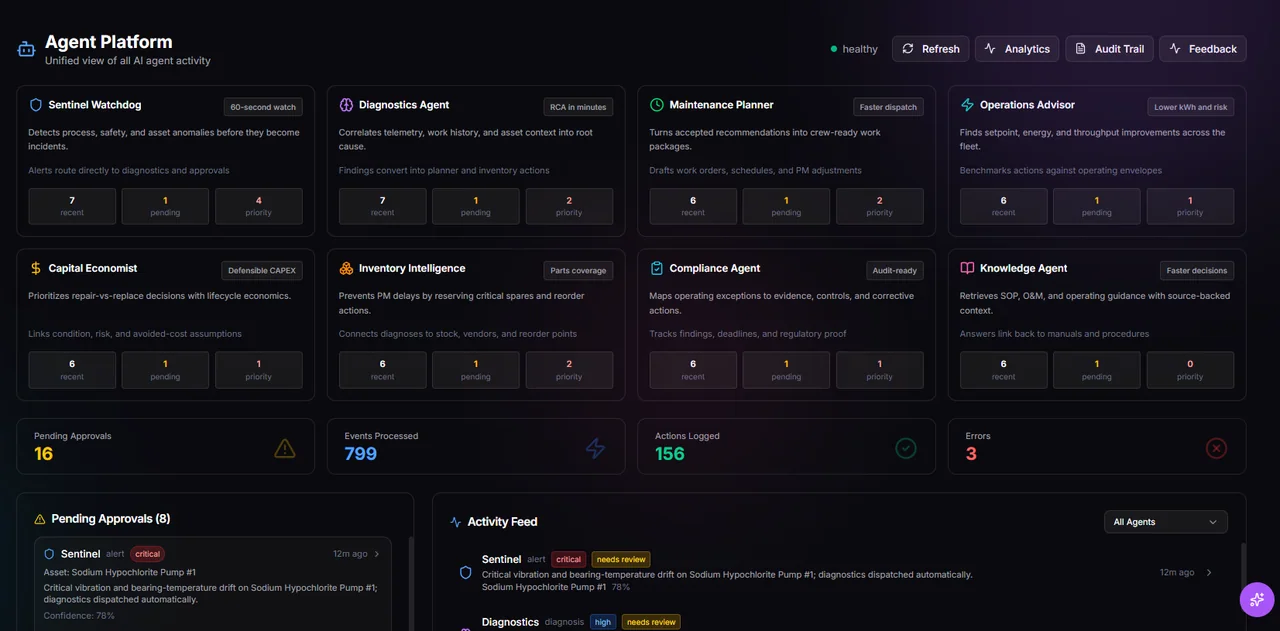Click the Actions Logged checkmark icon

[x=906, y=449]
